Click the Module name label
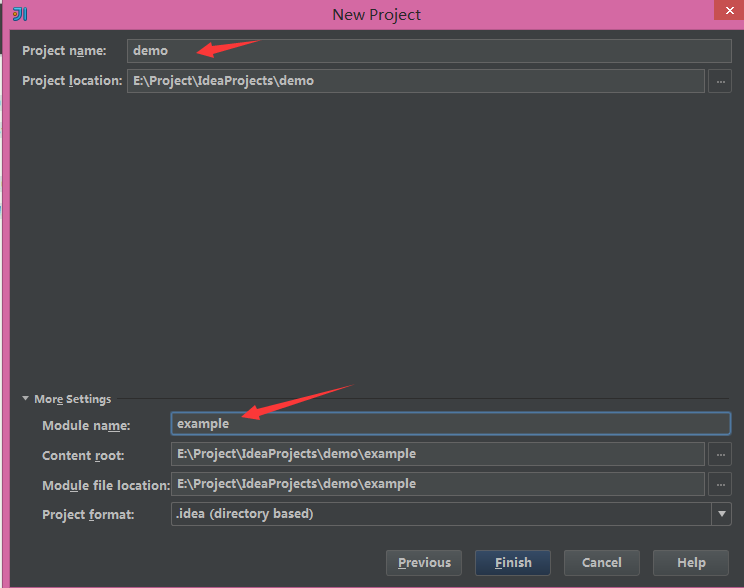The image size is (744, 588). tap(86, 426)
